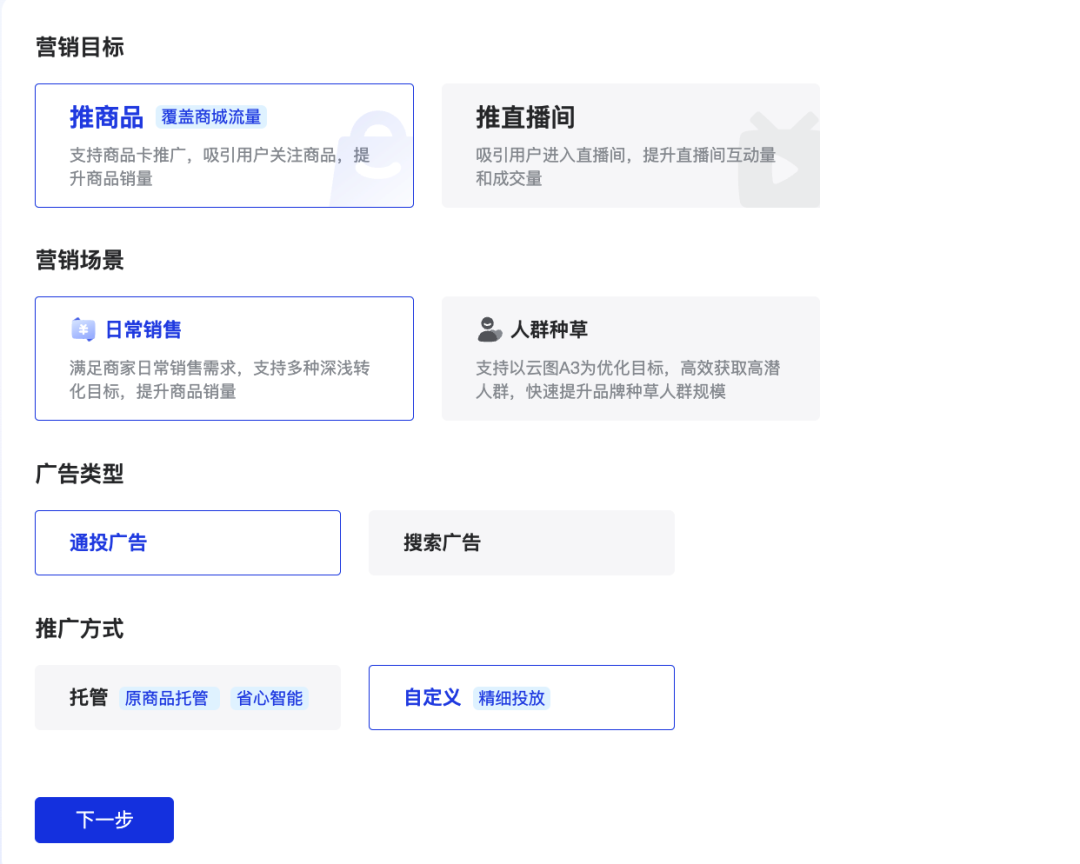Click the 推商品 card description text
The image size is (1080, 864).
[x=219, y=167]
